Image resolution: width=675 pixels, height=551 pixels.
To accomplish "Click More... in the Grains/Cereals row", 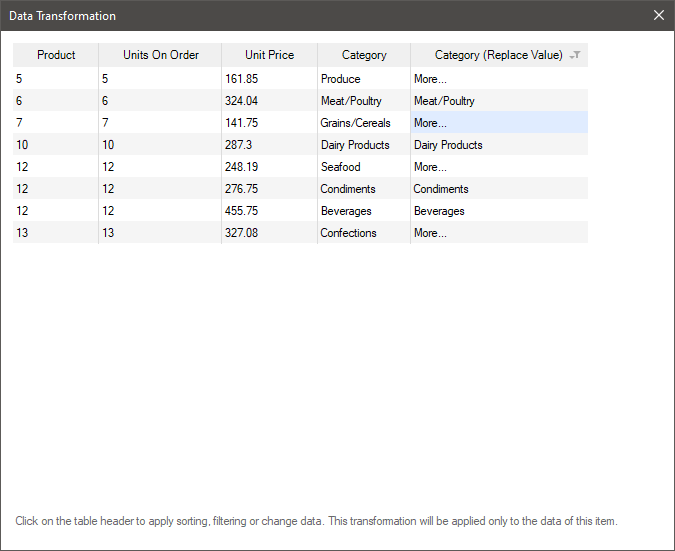I will click(430, 123).
